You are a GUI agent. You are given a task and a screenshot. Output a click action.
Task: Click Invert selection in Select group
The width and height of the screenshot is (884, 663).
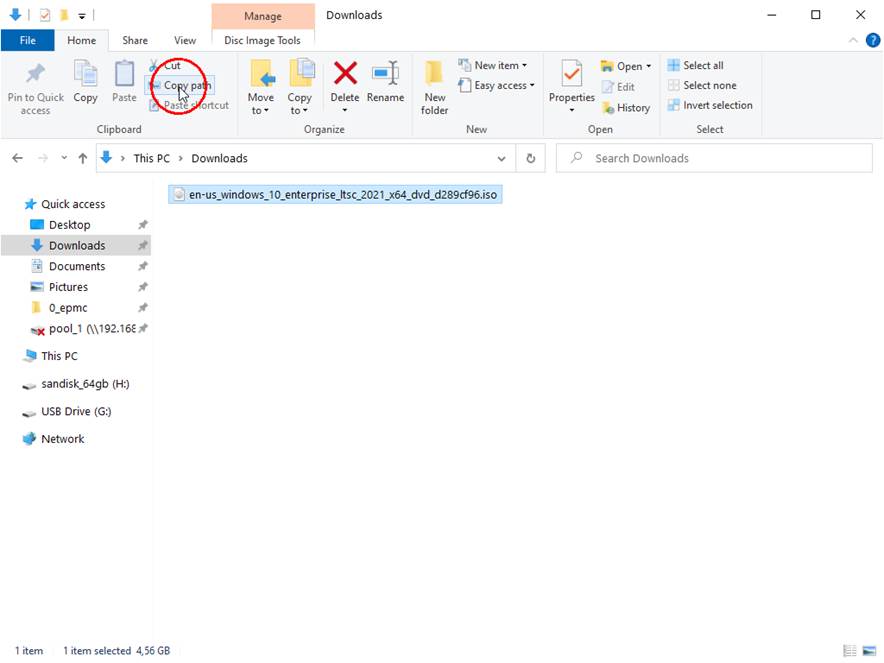710,105
